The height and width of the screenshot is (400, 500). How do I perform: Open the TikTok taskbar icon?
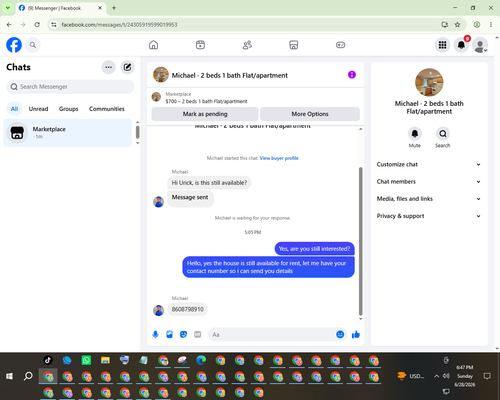48,360
